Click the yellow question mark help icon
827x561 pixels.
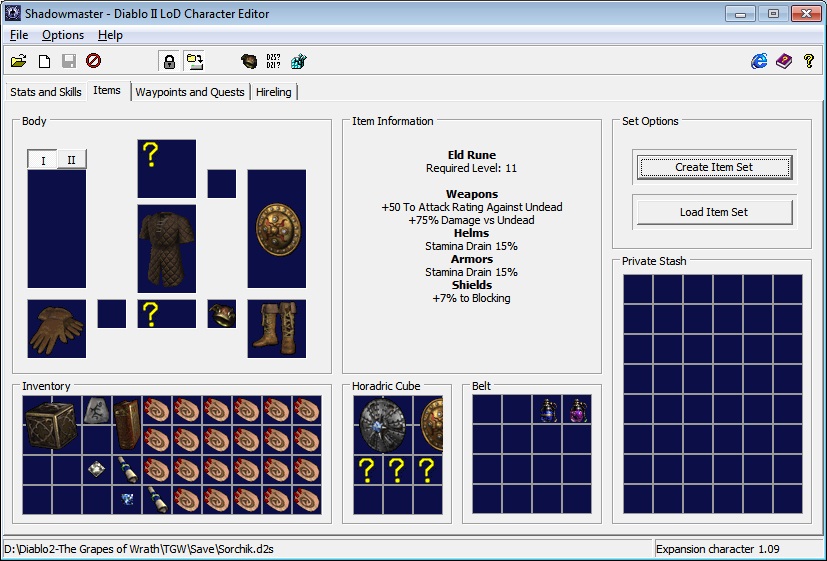click(809, 62)
